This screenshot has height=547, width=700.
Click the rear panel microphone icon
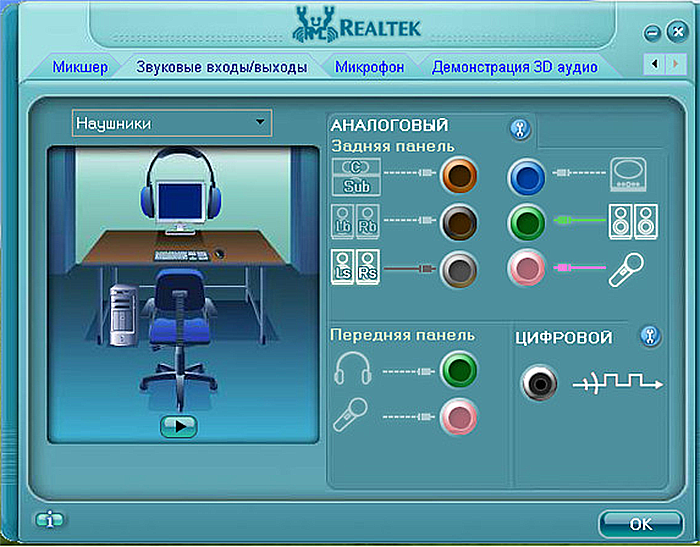627,269
